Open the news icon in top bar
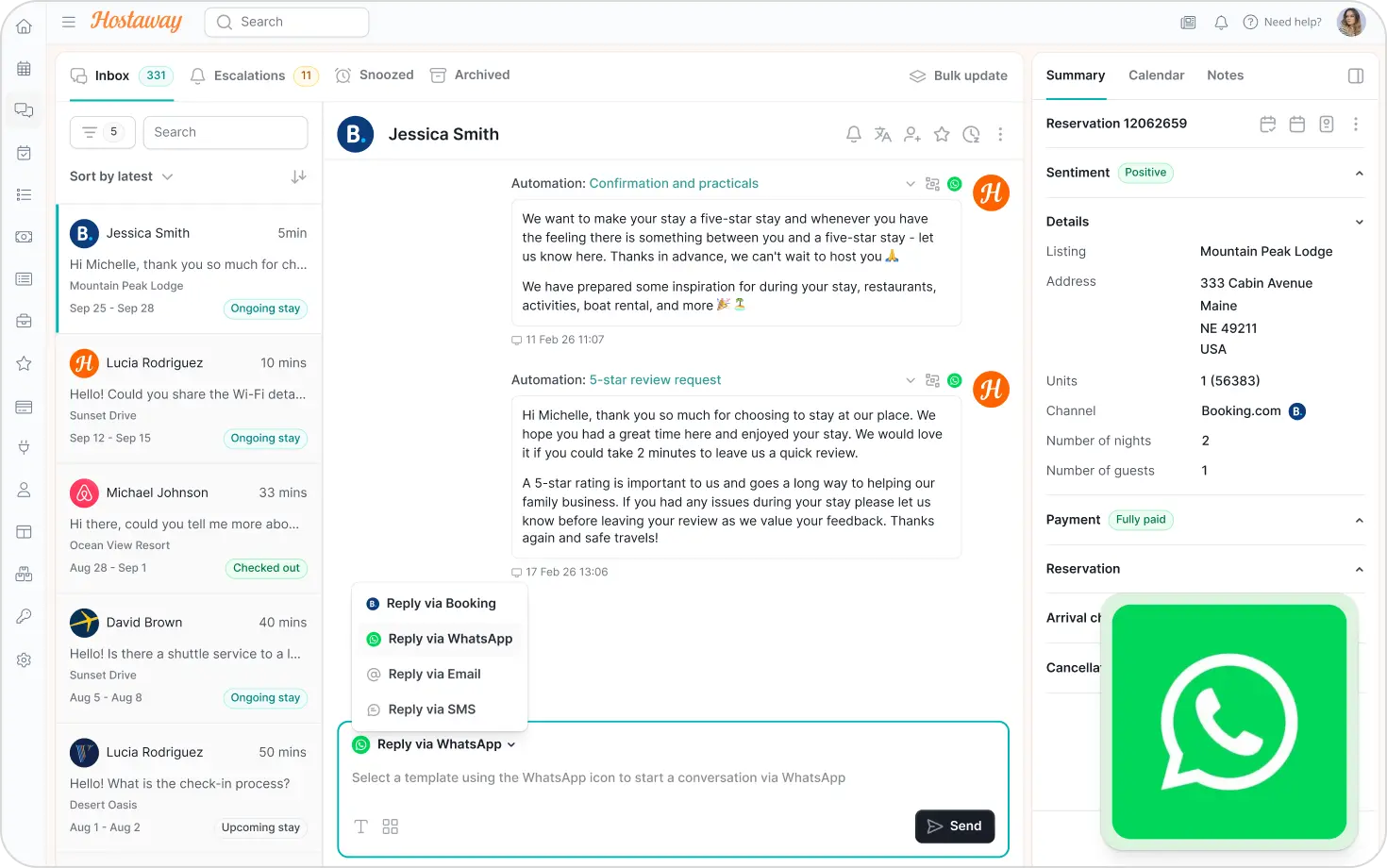This screenshot has height=868, width=1387. (1188, 23)
